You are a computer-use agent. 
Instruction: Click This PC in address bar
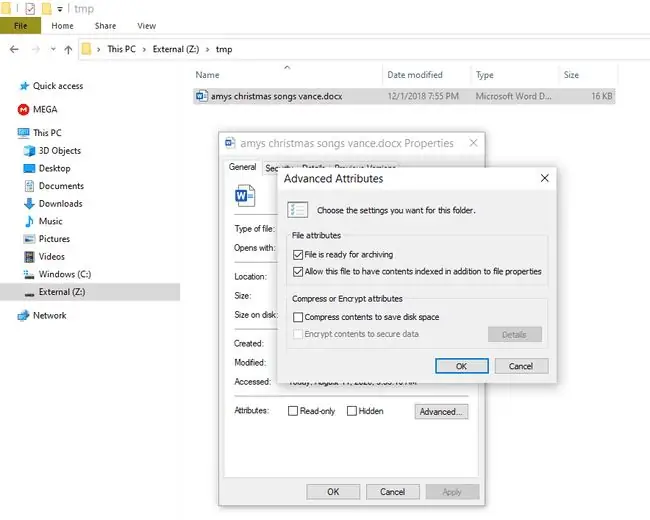click(121, 49)
